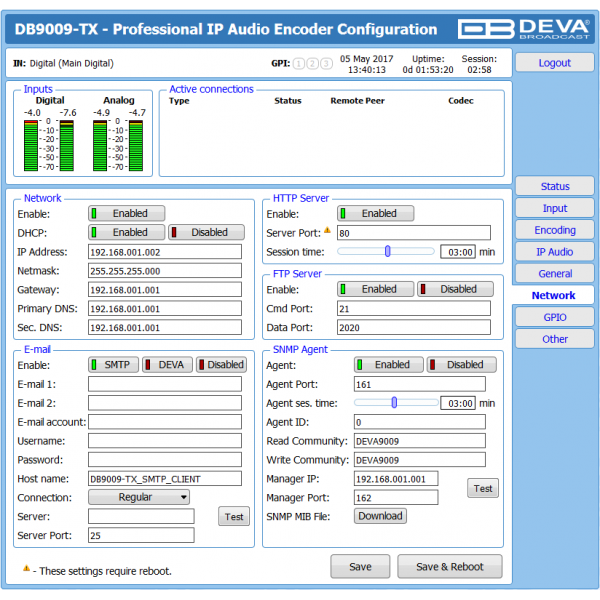
Task: Disable the FTP Server
Action: (455, 289)
